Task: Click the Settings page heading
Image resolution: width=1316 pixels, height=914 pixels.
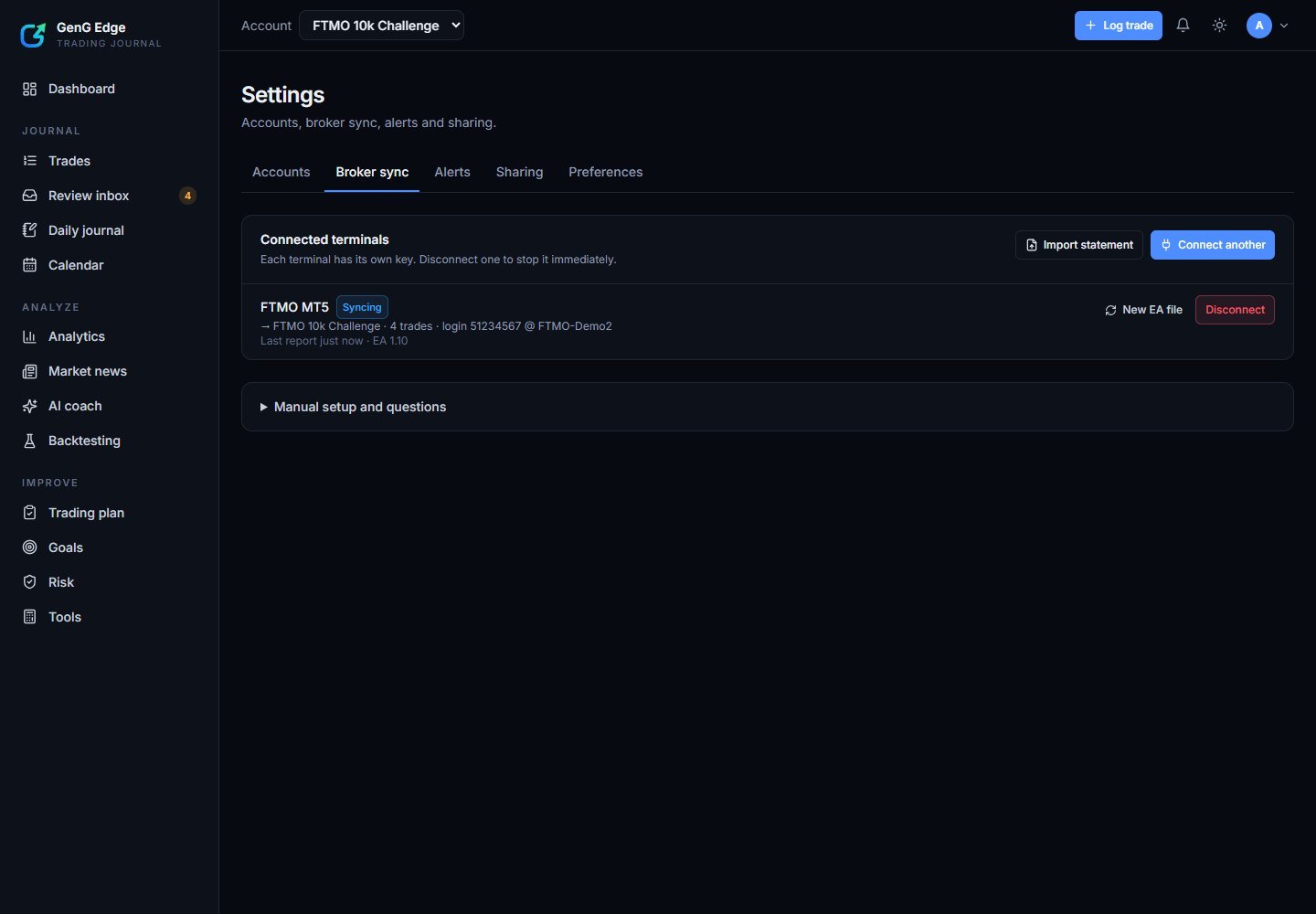Action: click(283, 95)
